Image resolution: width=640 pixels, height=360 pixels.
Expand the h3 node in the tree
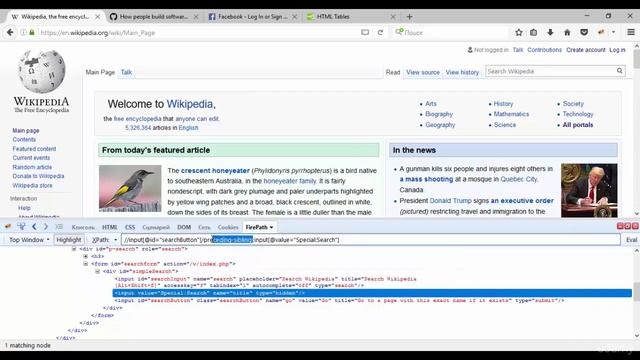(86, 256)
